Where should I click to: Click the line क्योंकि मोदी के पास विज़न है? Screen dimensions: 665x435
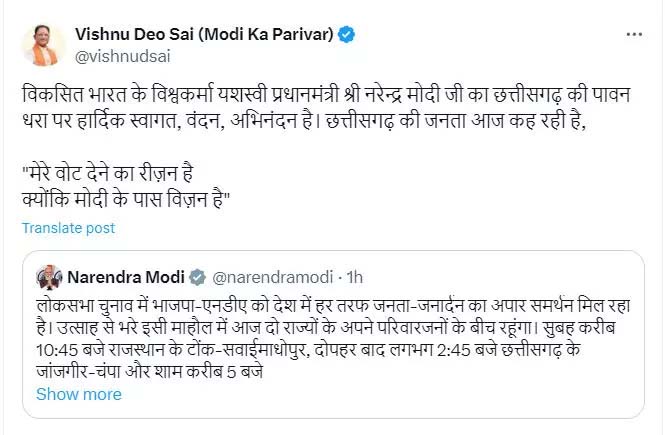tap(127, 195)
